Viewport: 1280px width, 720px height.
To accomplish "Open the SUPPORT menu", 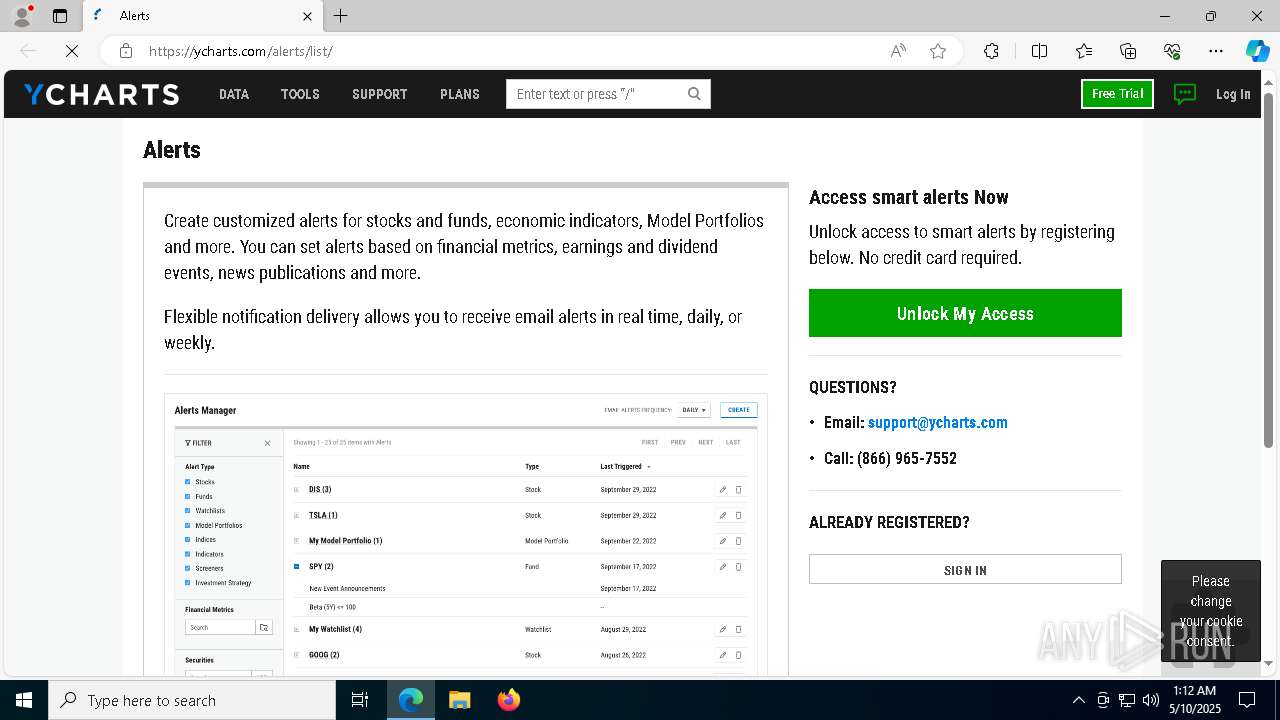I will tap(379, 94).
